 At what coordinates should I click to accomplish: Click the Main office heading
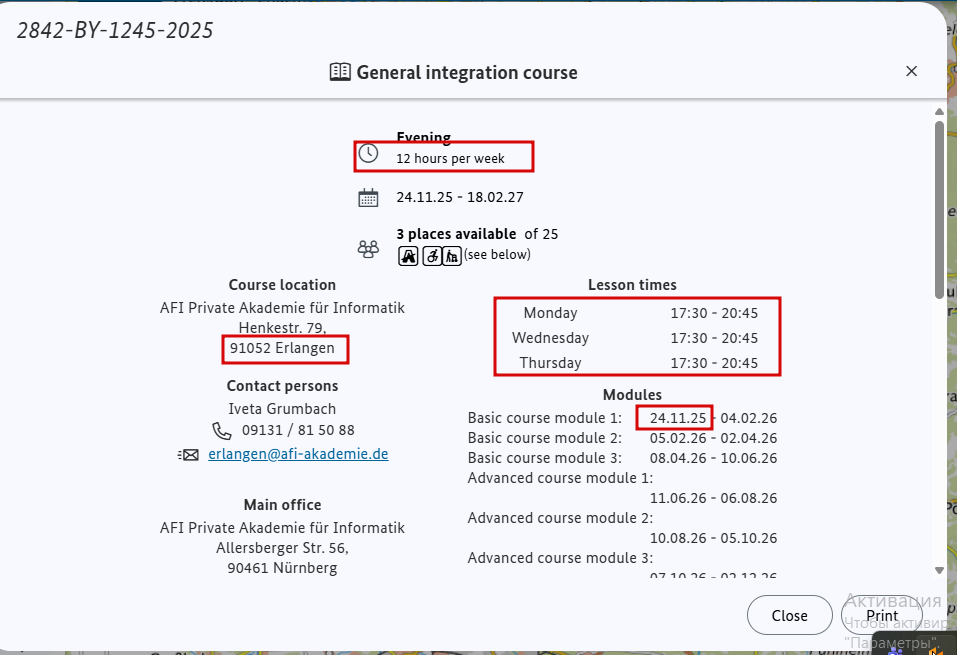[282, 505]
